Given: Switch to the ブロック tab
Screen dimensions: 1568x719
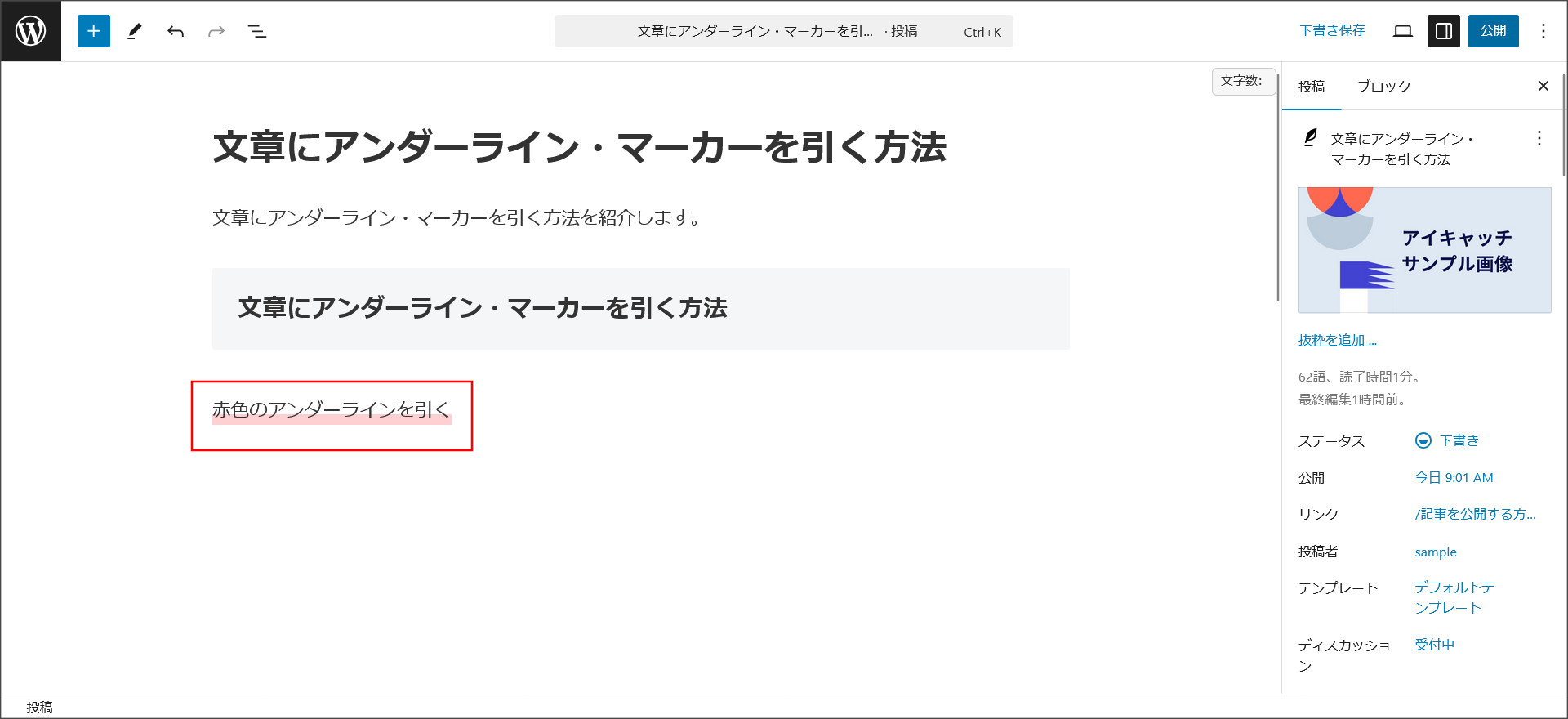Looking at the screenshot, I should point(1383,86).
